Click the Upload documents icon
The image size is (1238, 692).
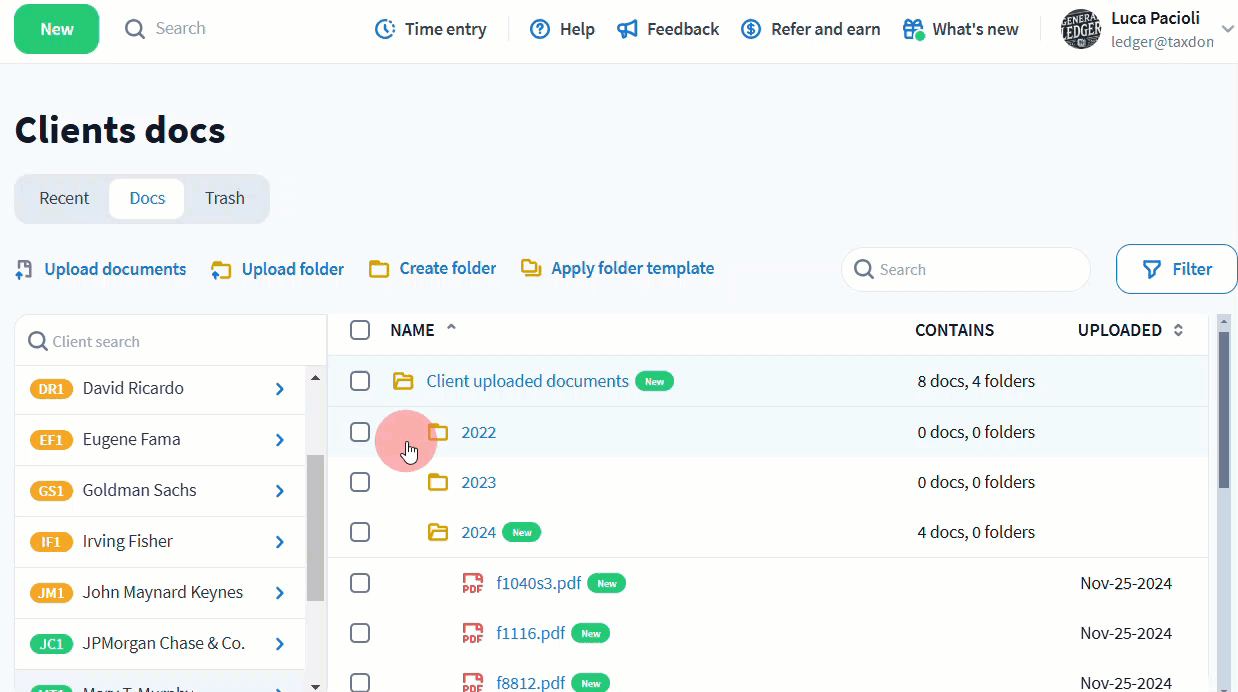pos(25,269)
